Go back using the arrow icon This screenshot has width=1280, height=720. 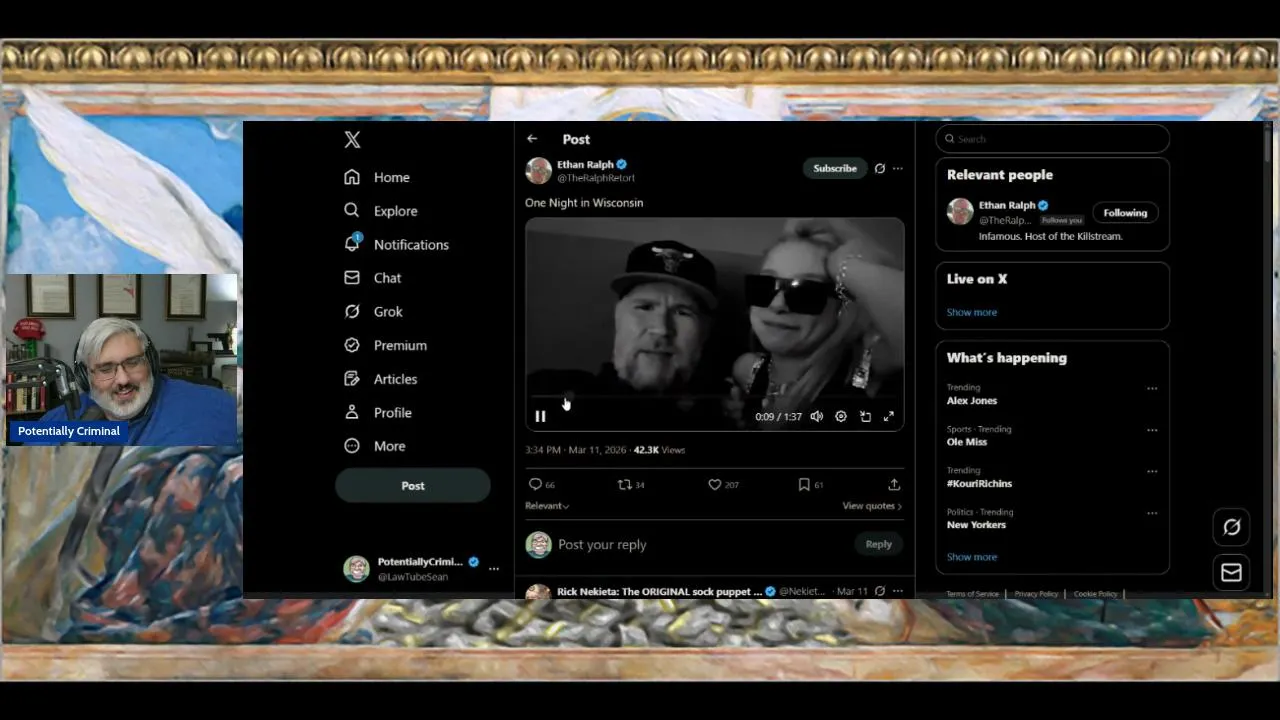tap(532, 139)
